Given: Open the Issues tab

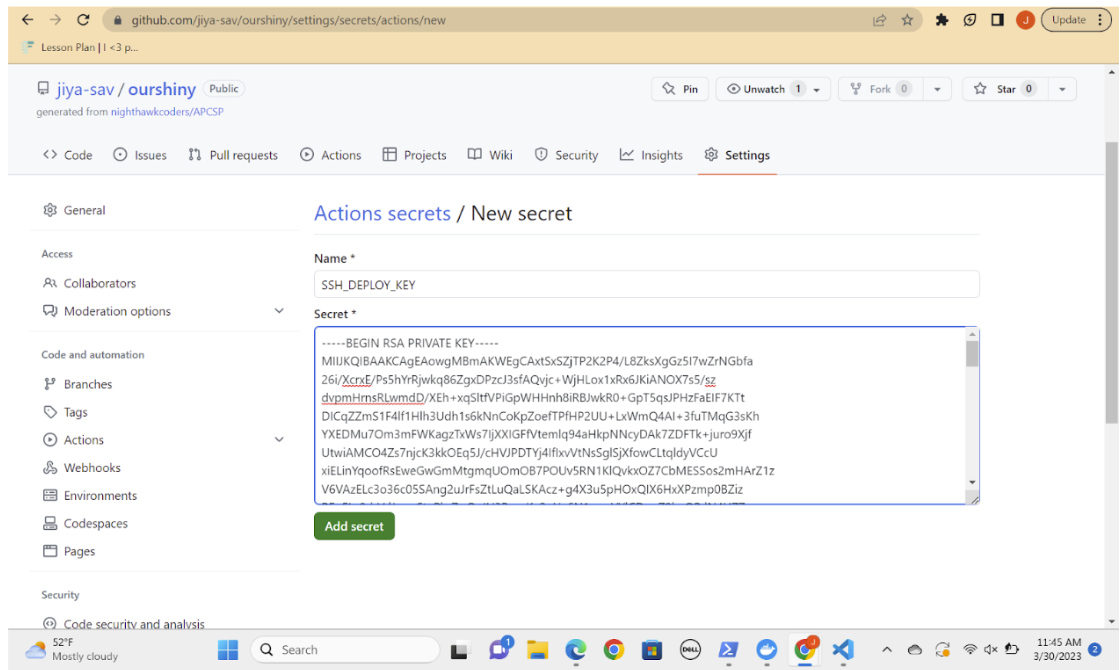Looking at the screenshot, I should tap(140, 155).
